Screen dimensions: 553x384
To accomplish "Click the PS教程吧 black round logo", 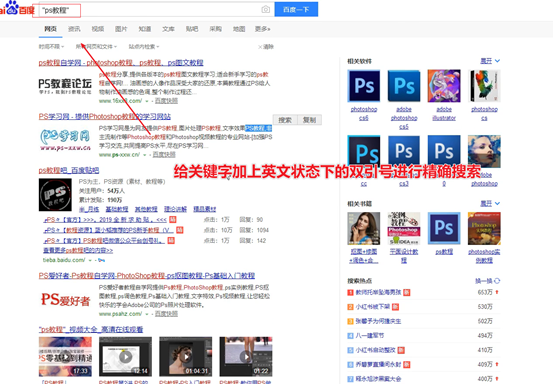I will pos(55,195).
